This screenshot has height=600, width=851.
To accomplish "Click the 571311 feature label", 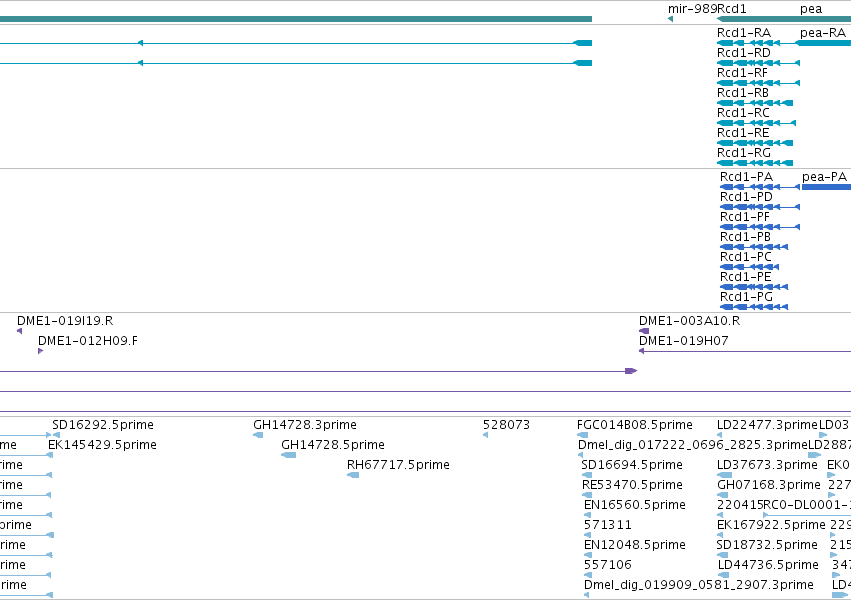I will tap(608, 525).
